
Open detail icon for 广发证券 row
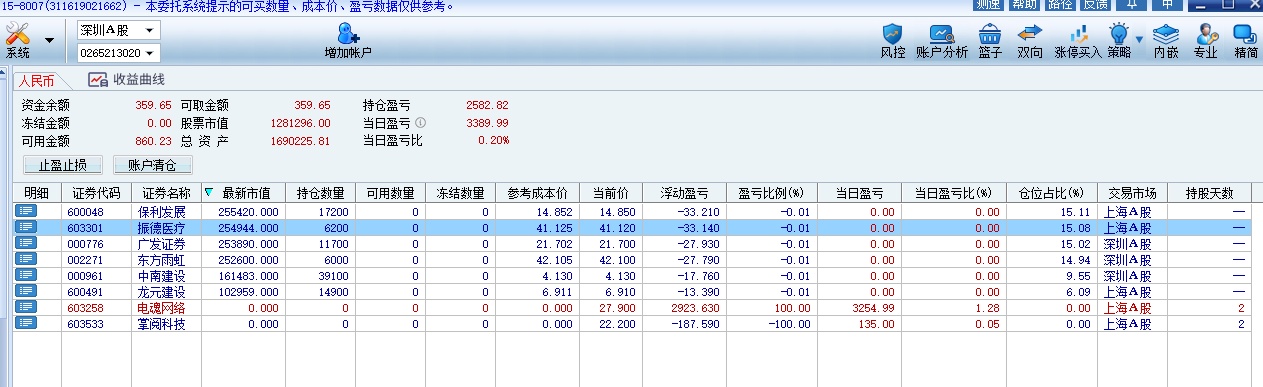point(25,243)
